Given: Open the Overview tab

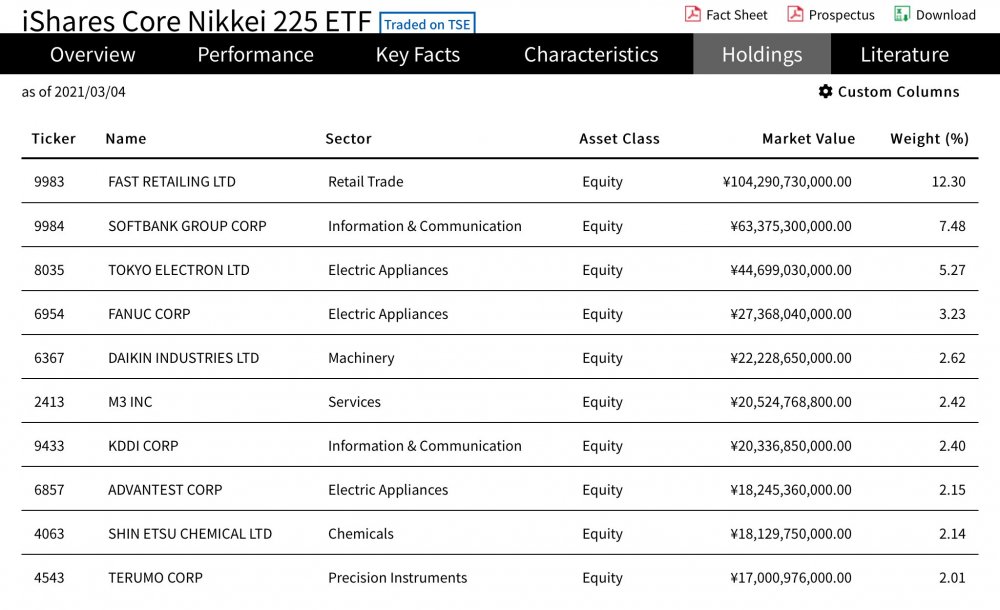Looking at the screenshot, I should 92,55.
